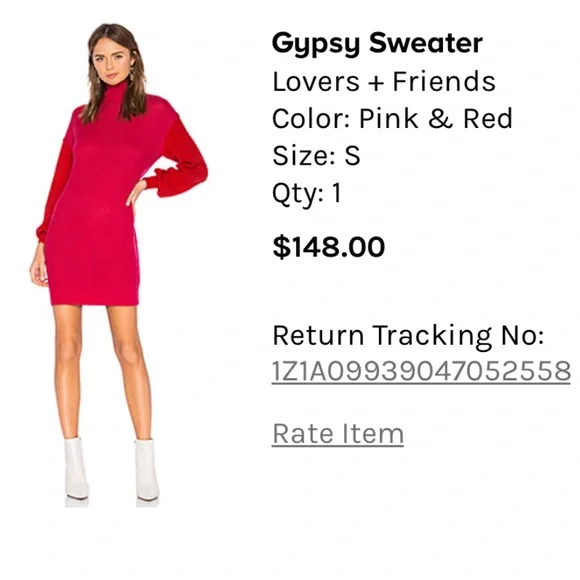Screen dimensions: 580x580
Task: Click the $148.00 price
Action: tap(329, 247)
